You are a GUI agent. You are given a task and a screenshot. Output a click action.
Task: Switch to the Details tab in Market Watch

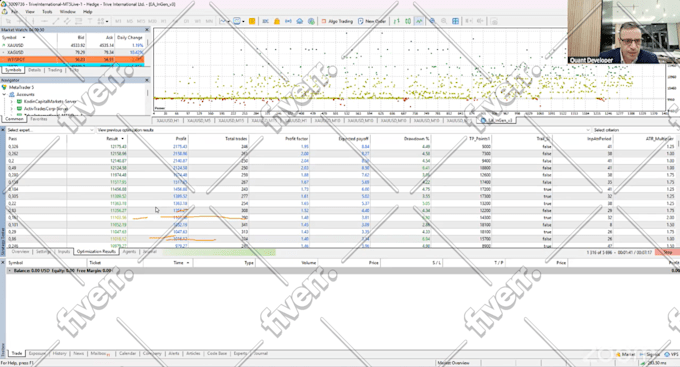click(35, 70)
